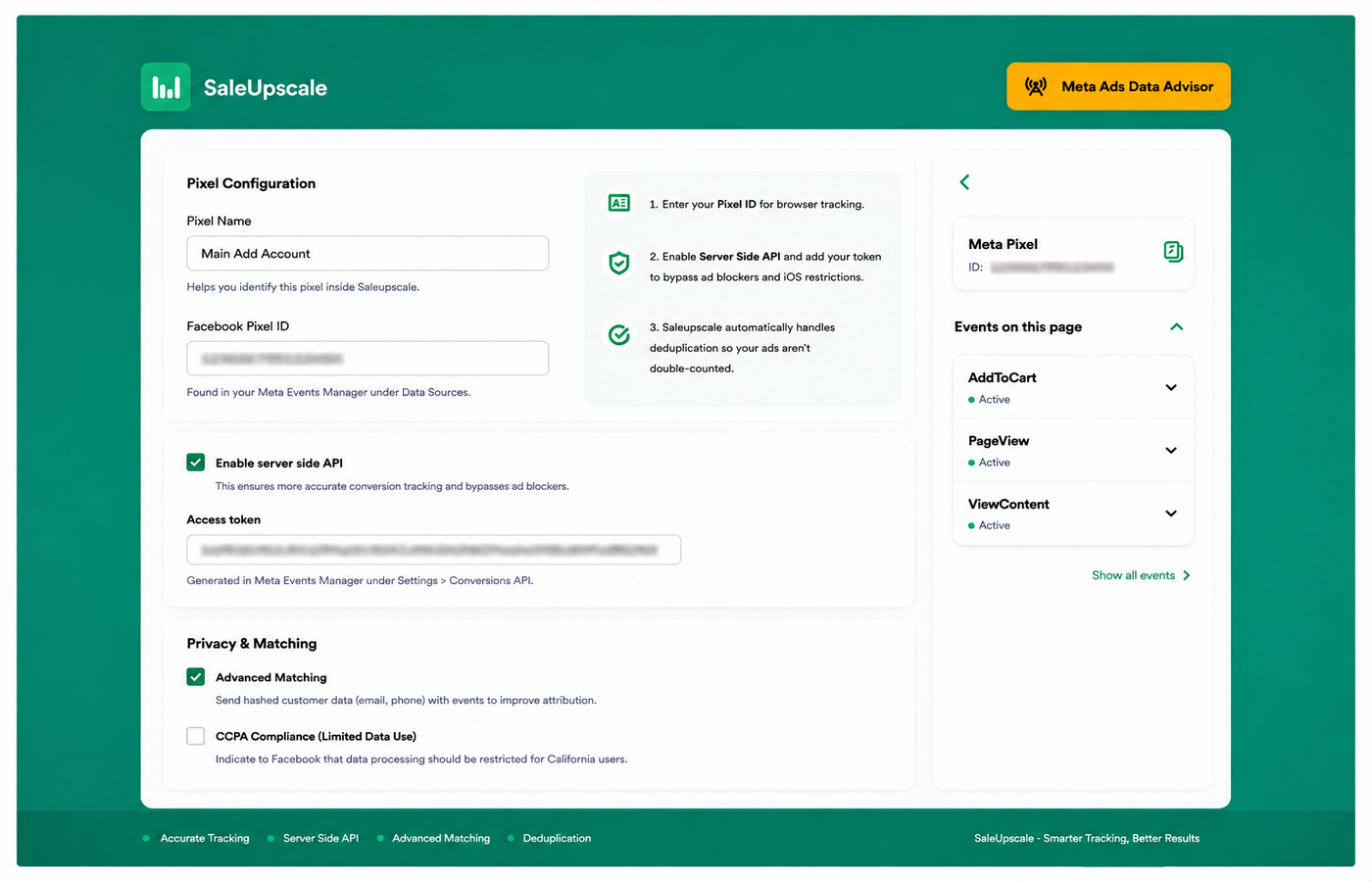The width and height of the screenshot is (1372, 882).
Task: Open the Show all events link
Action: tap(1142, 575)
